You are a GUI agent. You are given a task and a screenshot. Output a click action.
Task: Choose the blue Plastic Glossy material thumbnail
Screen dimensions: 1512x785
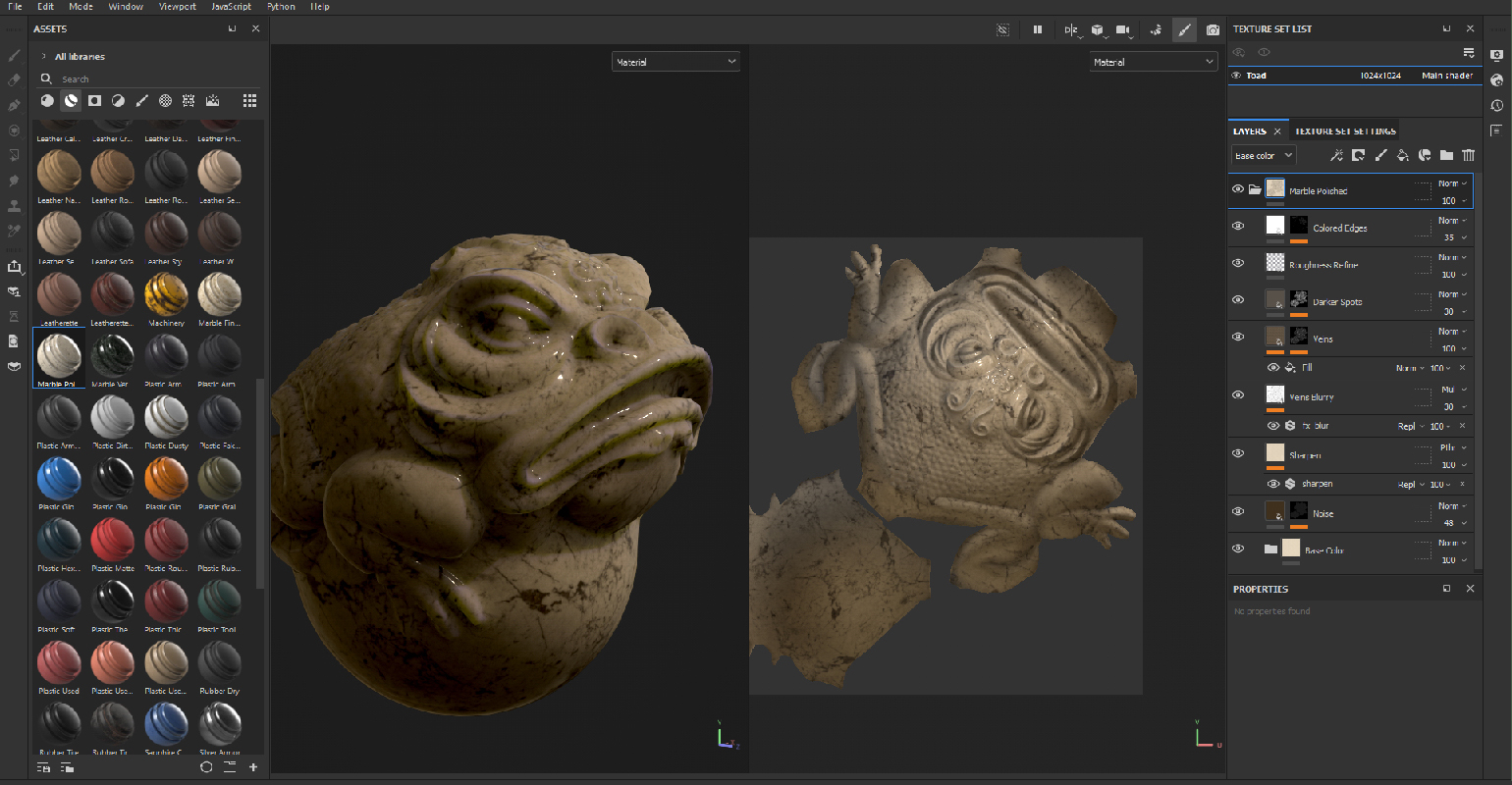coord(58,479)
